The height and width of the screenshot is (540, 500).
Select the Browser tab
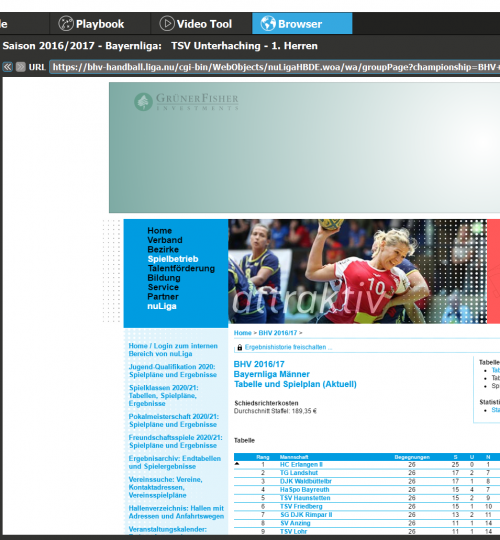pyautogui.click(x=302, y=24)
